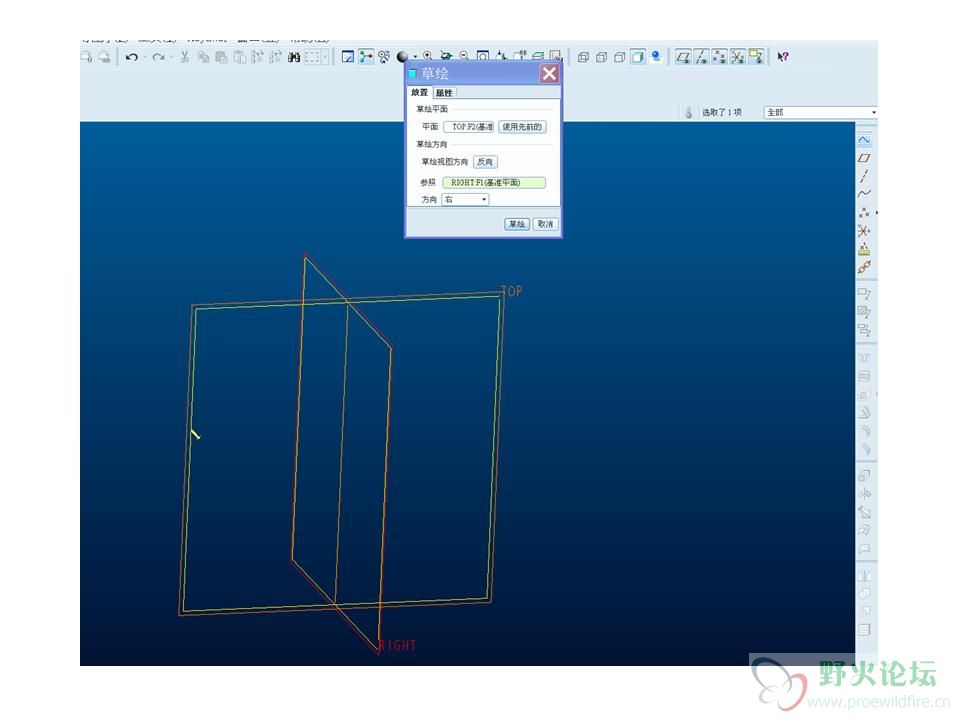Expand the appearance sphere dropdown arrow
Screen dimensions: 960x720
tap(414, 57)
